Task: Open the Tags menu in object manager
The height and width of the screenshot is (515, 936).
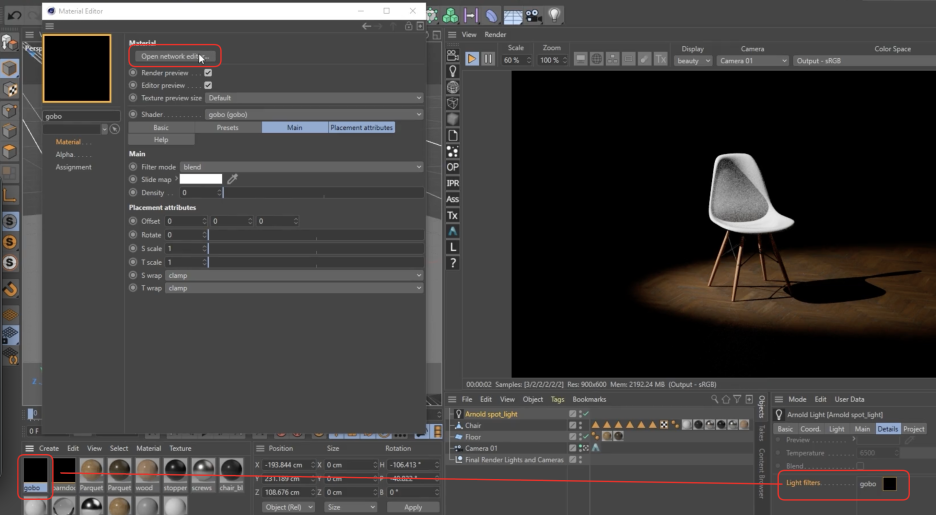Action: (557, 399)
